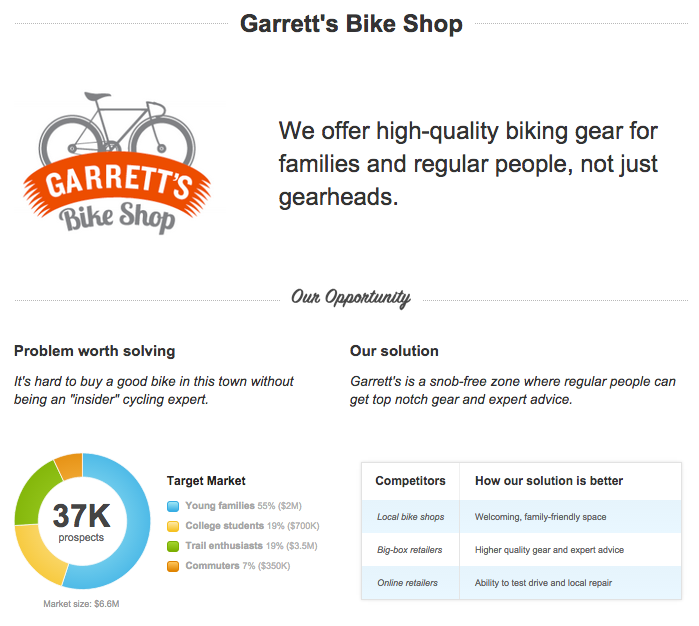699x626 pixels.
Task: Click the Our solution heading
Action: tap(394, 351)
